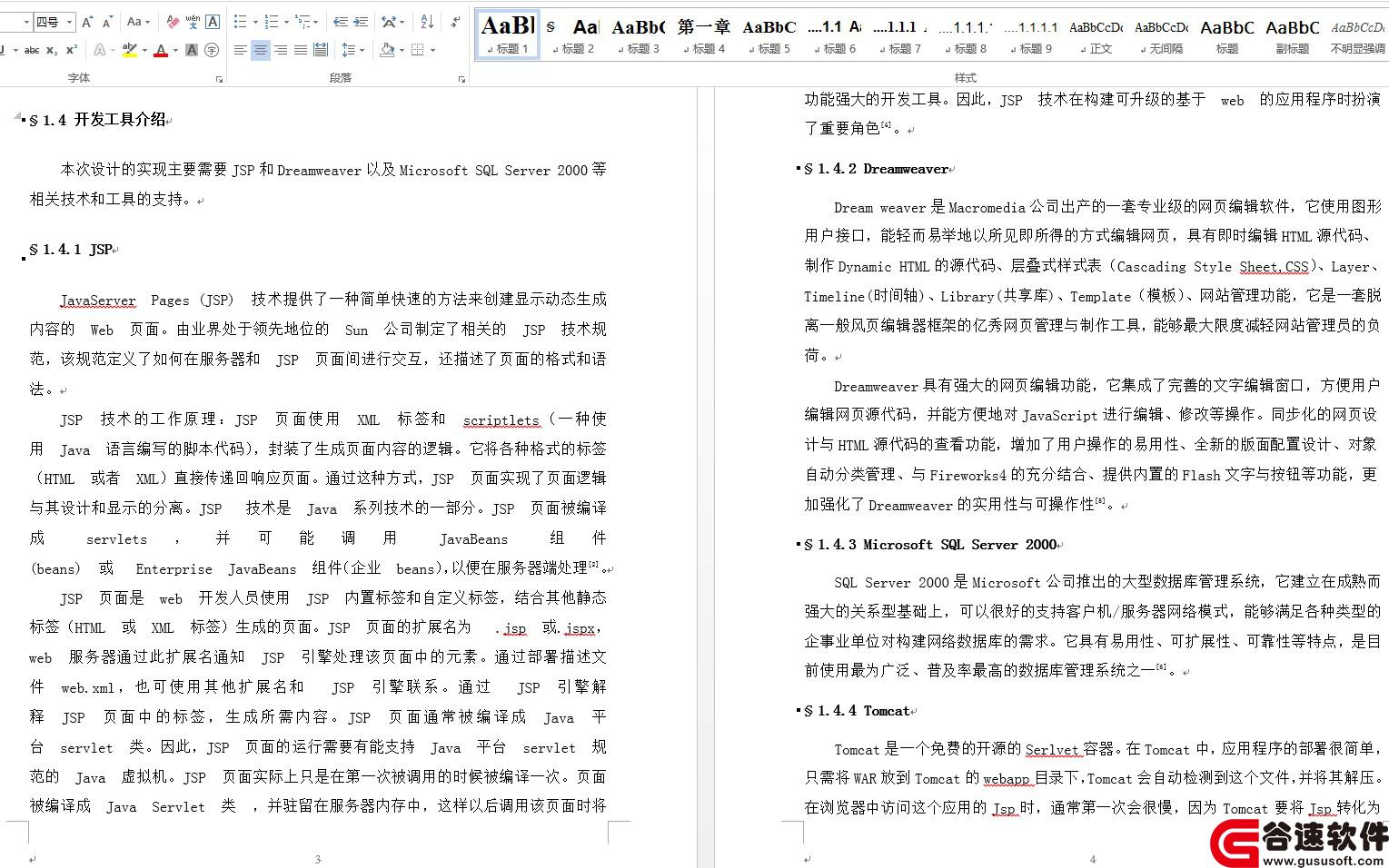Open phonetic guide (wén) tool
This screenshot has width=1389, height=868.
(193, 22)
